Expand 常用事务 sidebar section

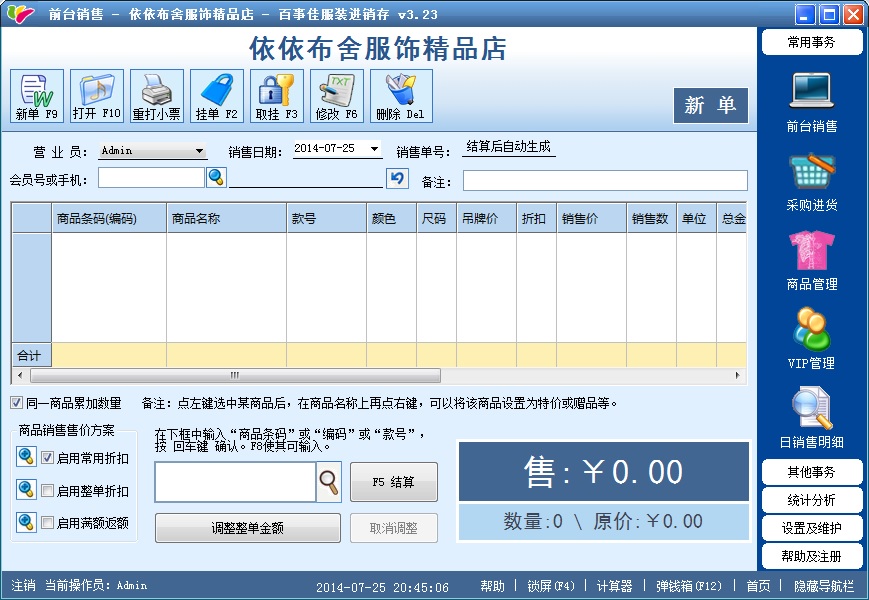tap(812, 42)
